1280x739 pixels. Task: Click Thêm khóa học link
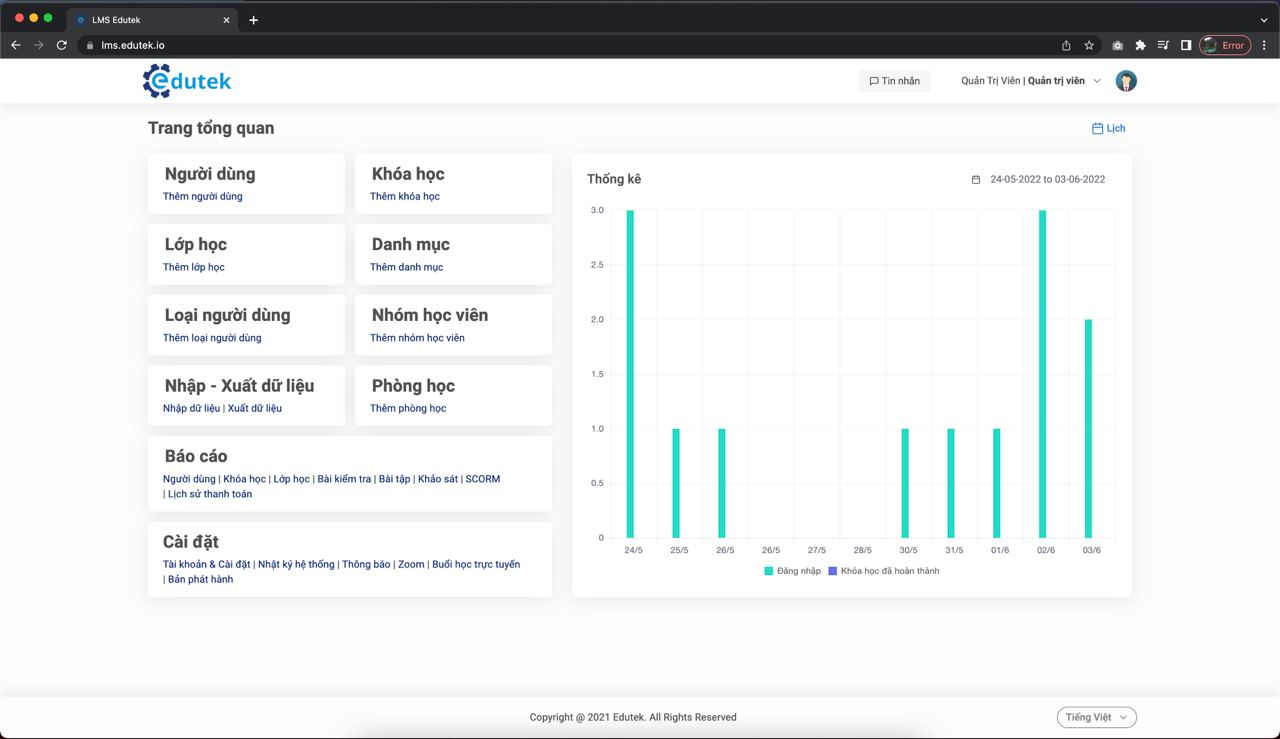click(x=405, y=196)
